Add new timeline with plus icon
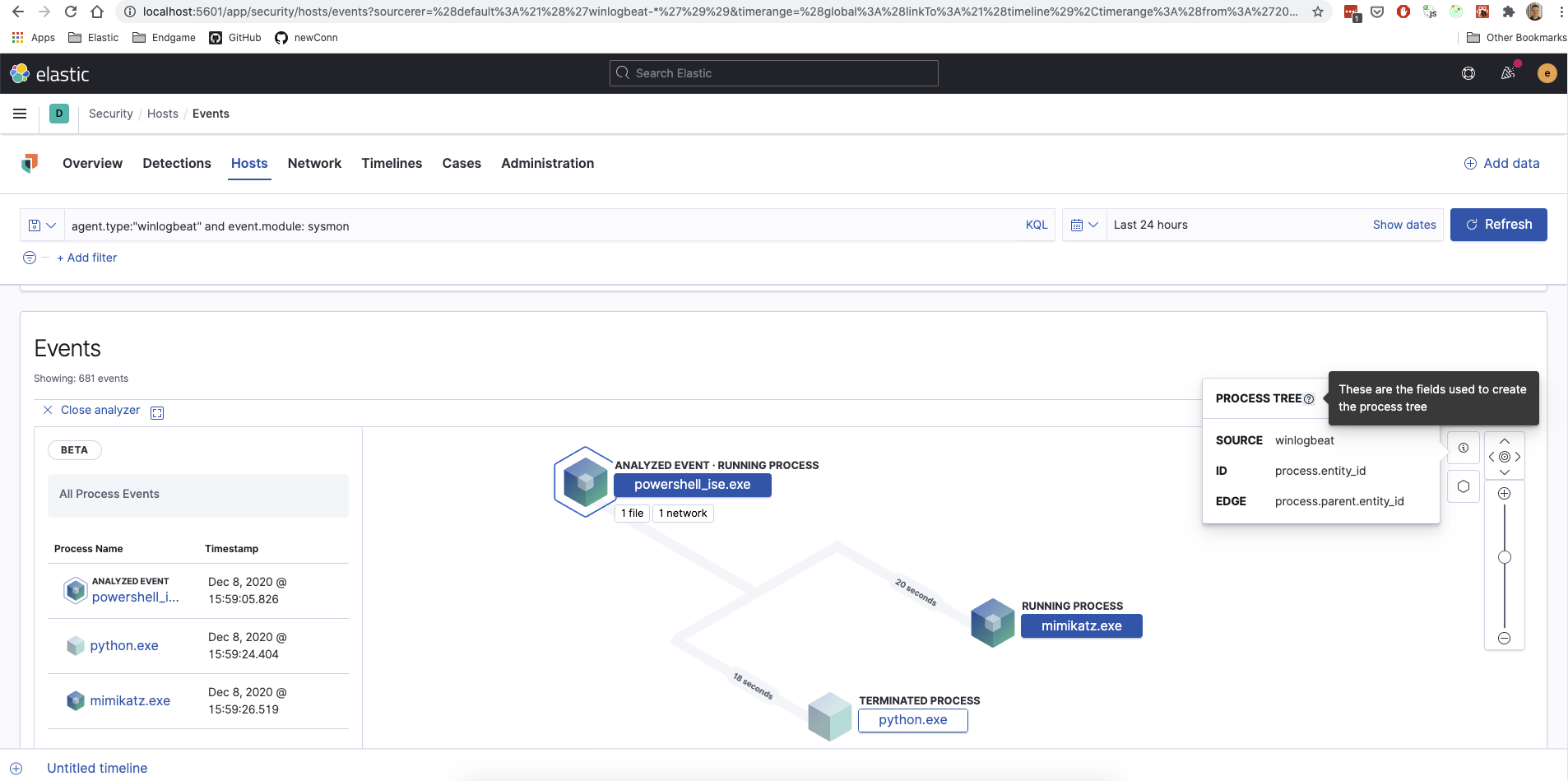Image resolution: width=1568 pixels, height=781 pixels. [x=16, y=768]
